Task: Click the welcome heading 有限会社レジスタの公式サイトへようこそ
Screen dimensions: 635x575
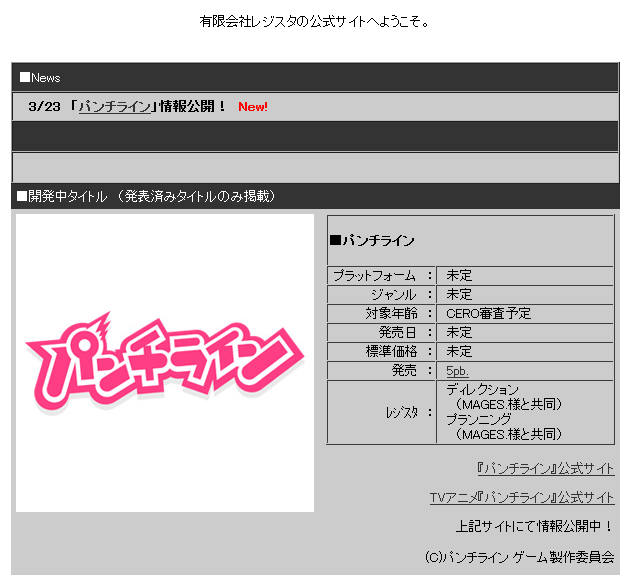Action: tap(314, 21)
